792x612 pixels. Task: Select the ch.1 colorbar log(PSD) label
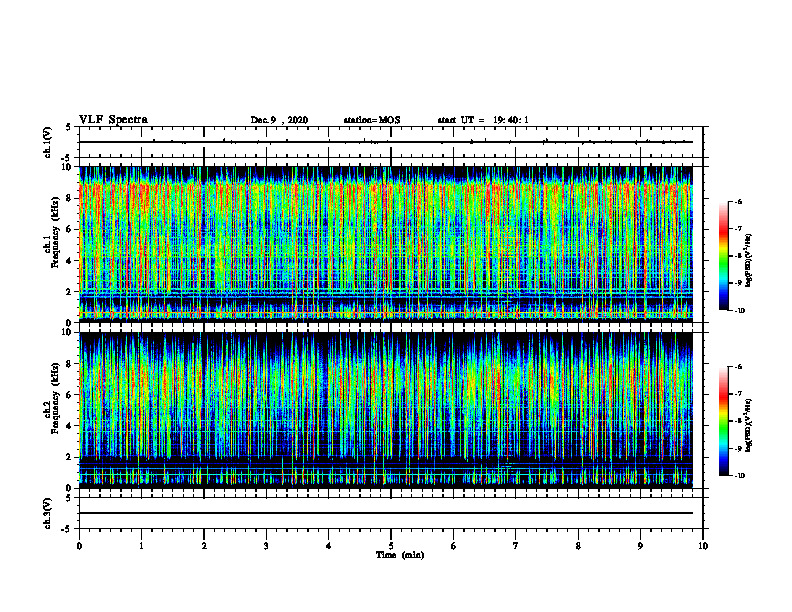[749, 261]
